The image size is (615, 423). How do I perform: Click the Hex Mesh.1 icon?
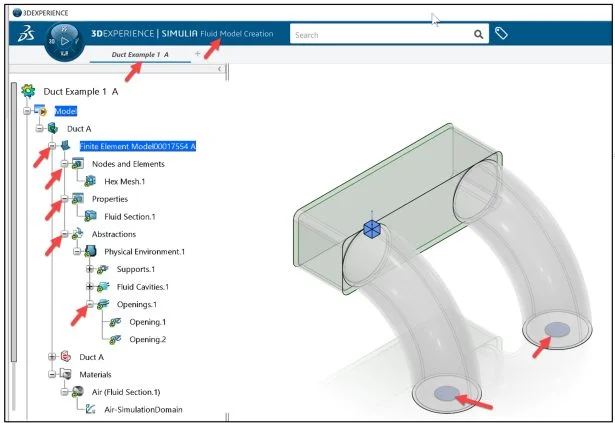(x=90, y=181)
